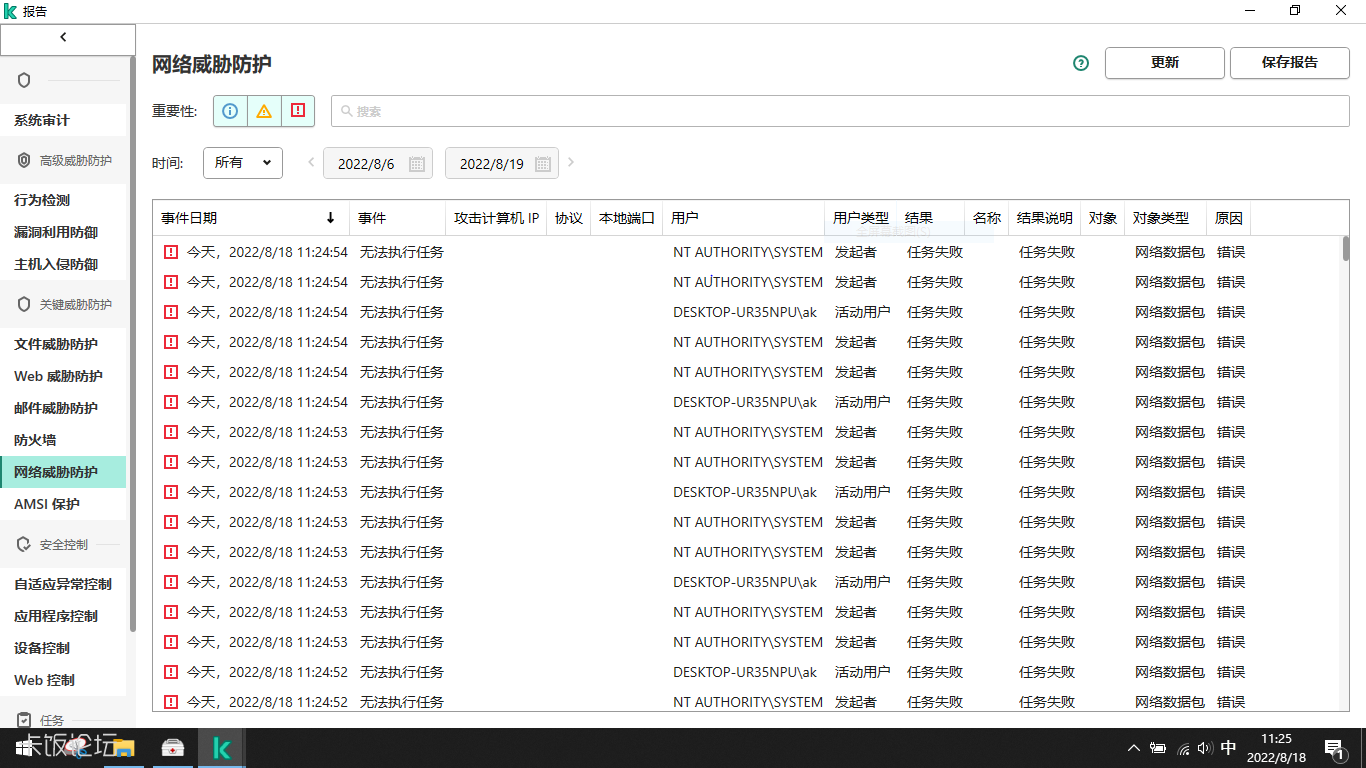Image resolution: width=1366 pixels, height=768 pixels.
Task: Click the first row's 网络数据包 cell
Action: click(x=1170, y=252)
